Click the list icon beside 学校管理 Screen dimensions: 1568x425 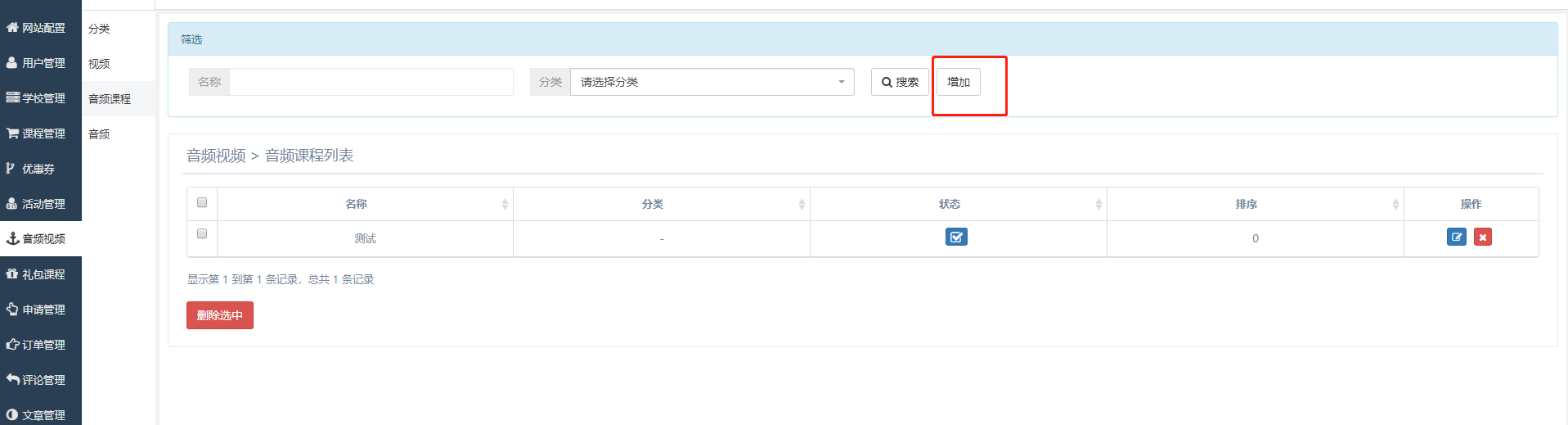[12, 97]
